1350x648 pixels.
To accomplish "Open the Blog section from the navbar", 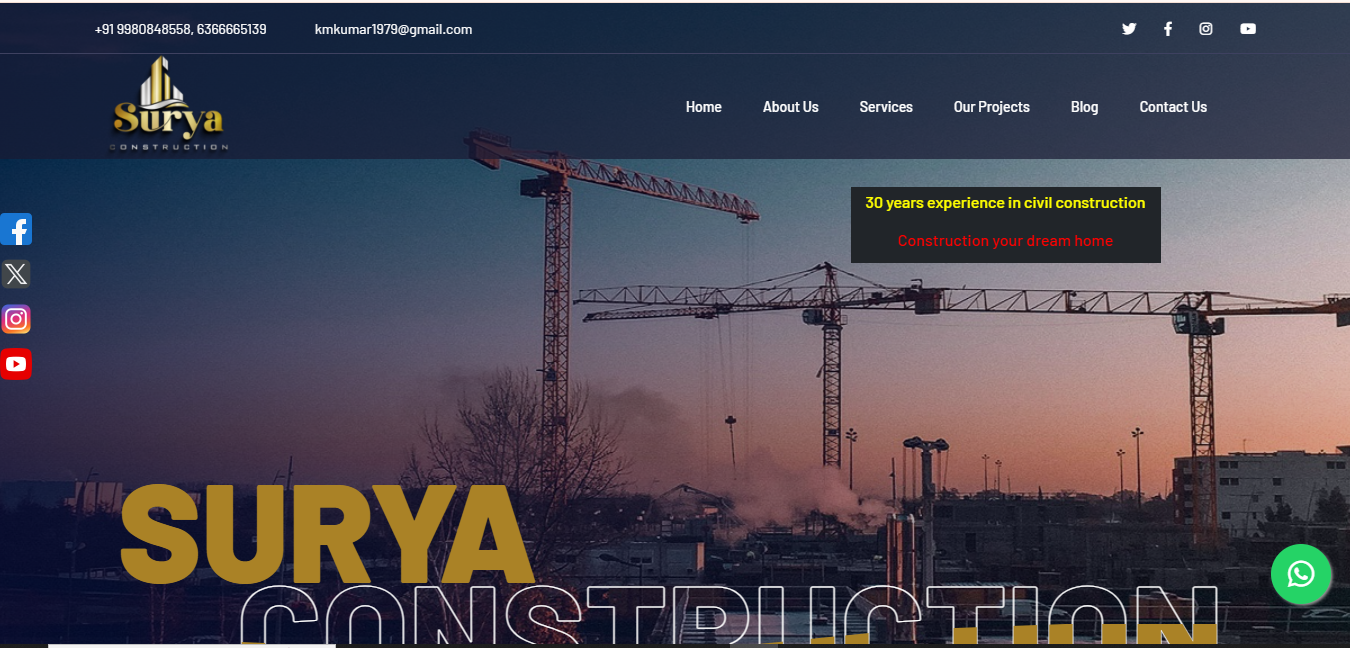I will (1084, 106).
